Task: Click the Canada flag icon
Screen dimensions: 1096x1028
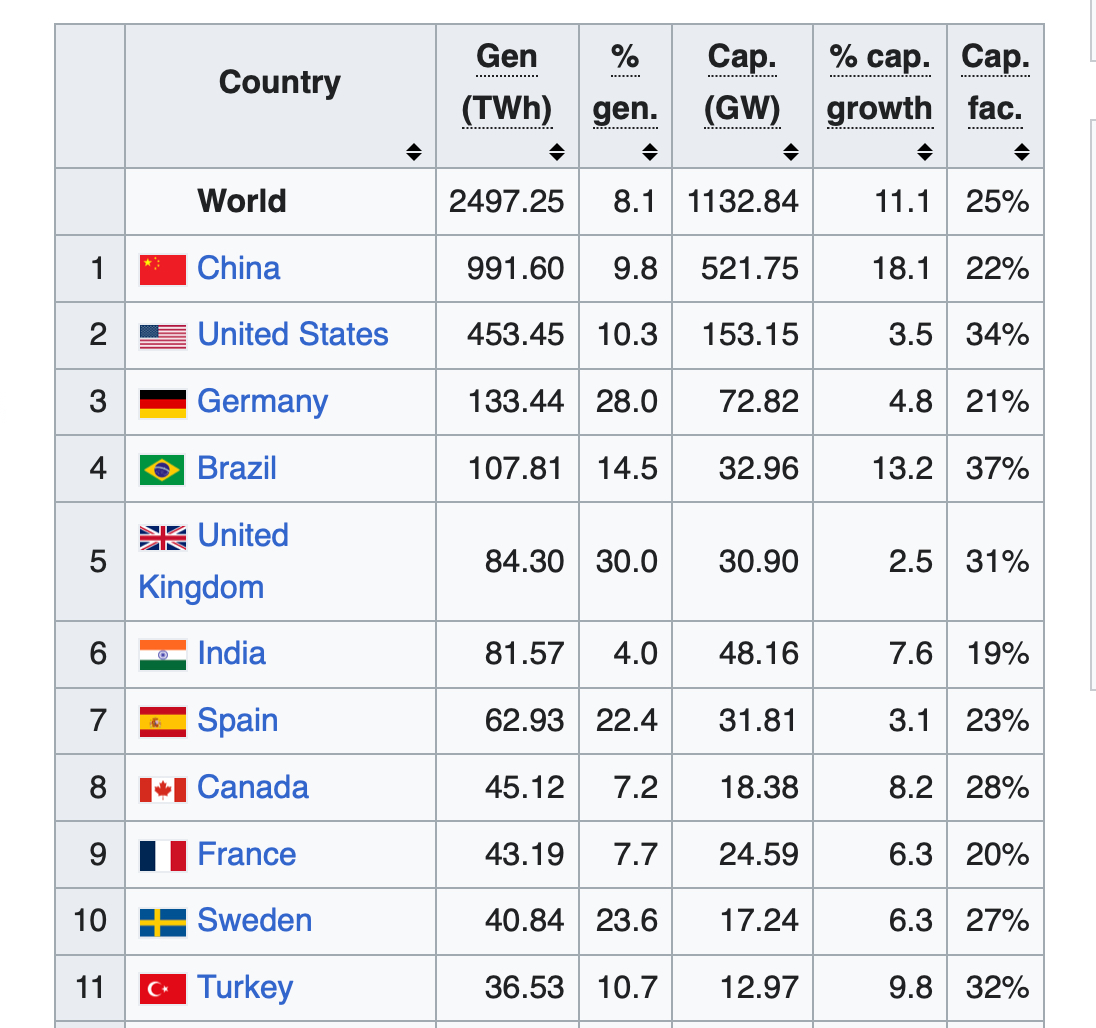Action: (x=162, y=789)
